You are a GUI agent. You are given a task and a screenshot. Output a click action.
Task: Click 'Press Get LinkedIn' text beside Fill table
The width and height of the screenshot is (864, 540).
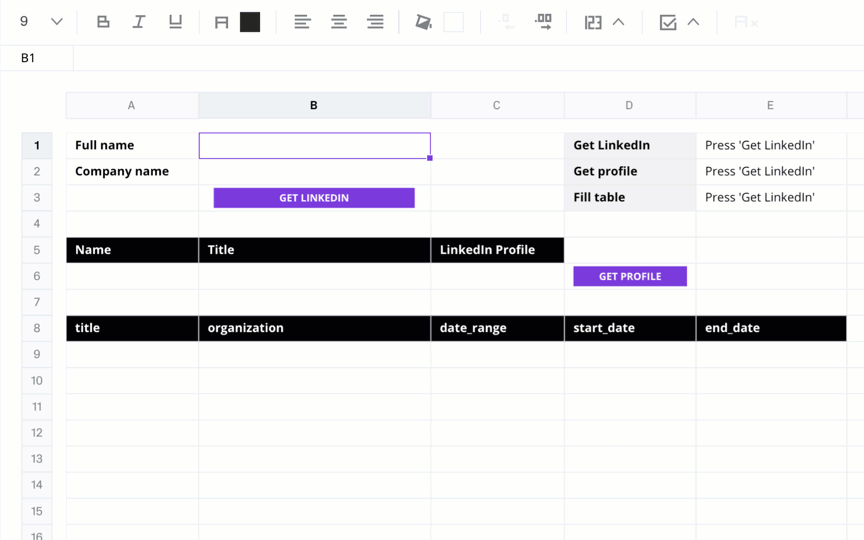(x=760, y=197)
